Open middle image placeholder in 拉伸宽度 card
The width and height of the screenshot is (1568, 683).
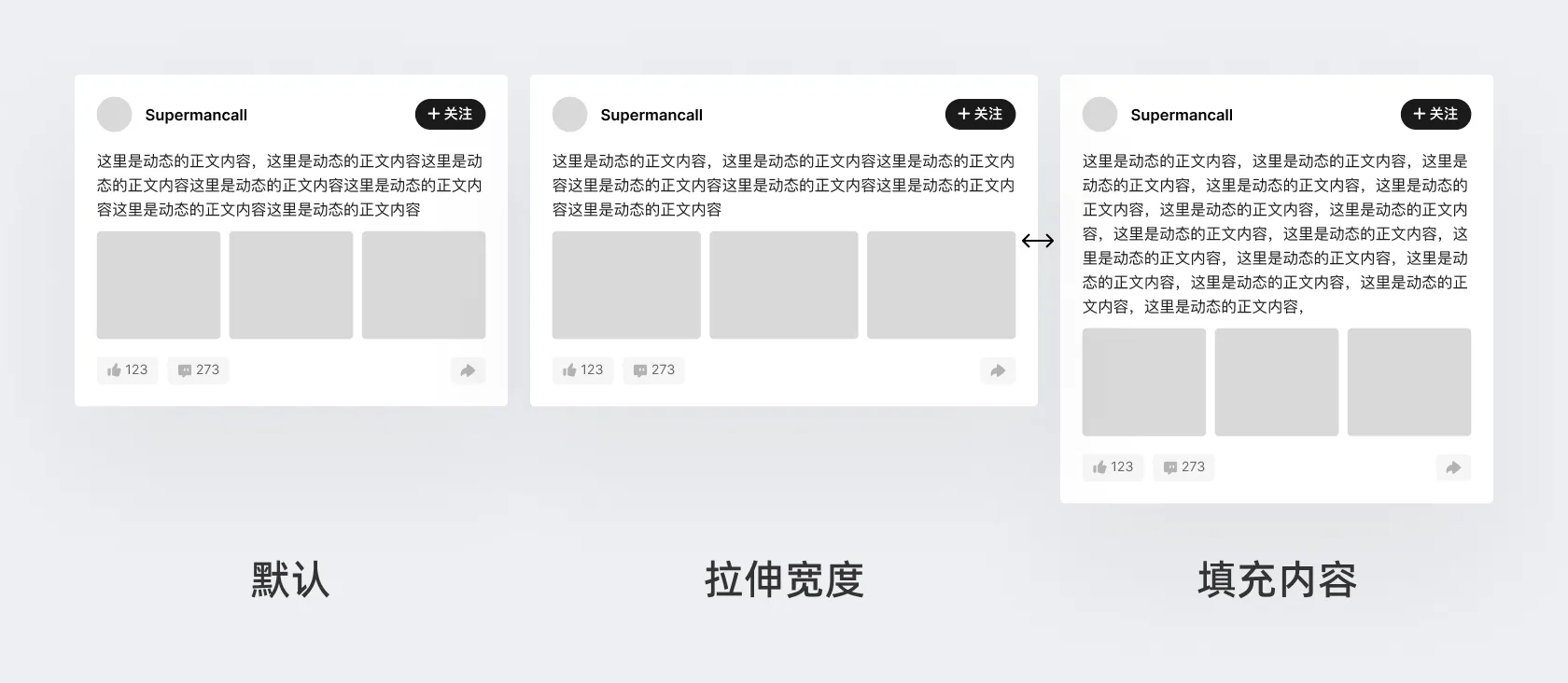pyautogui.click(x=783, y=285)
